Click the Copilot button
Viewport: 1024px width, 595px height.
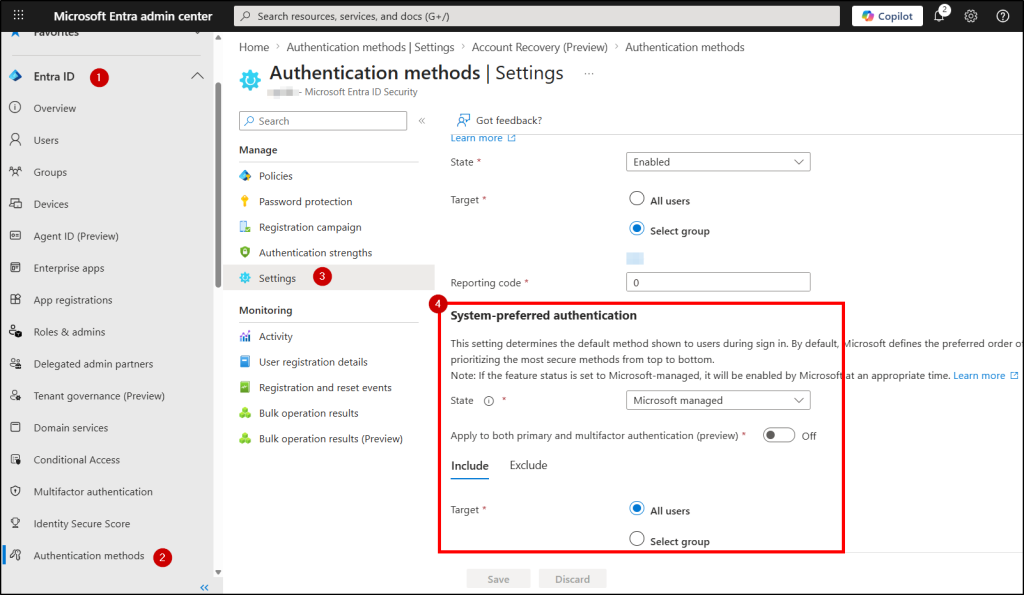pos(886,16)
